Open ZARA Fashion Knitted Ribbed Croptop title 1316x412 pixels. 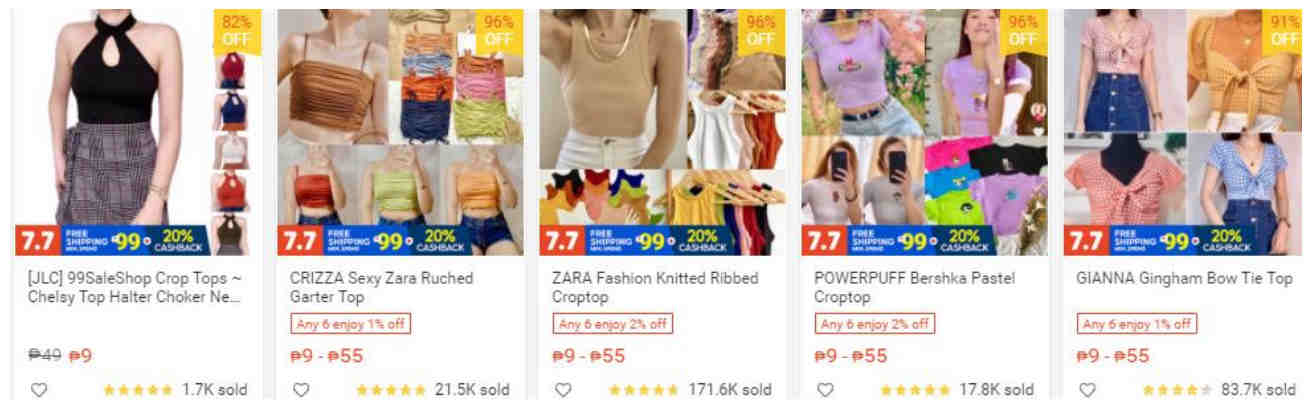pyautogui.click(x=655, y=288)
